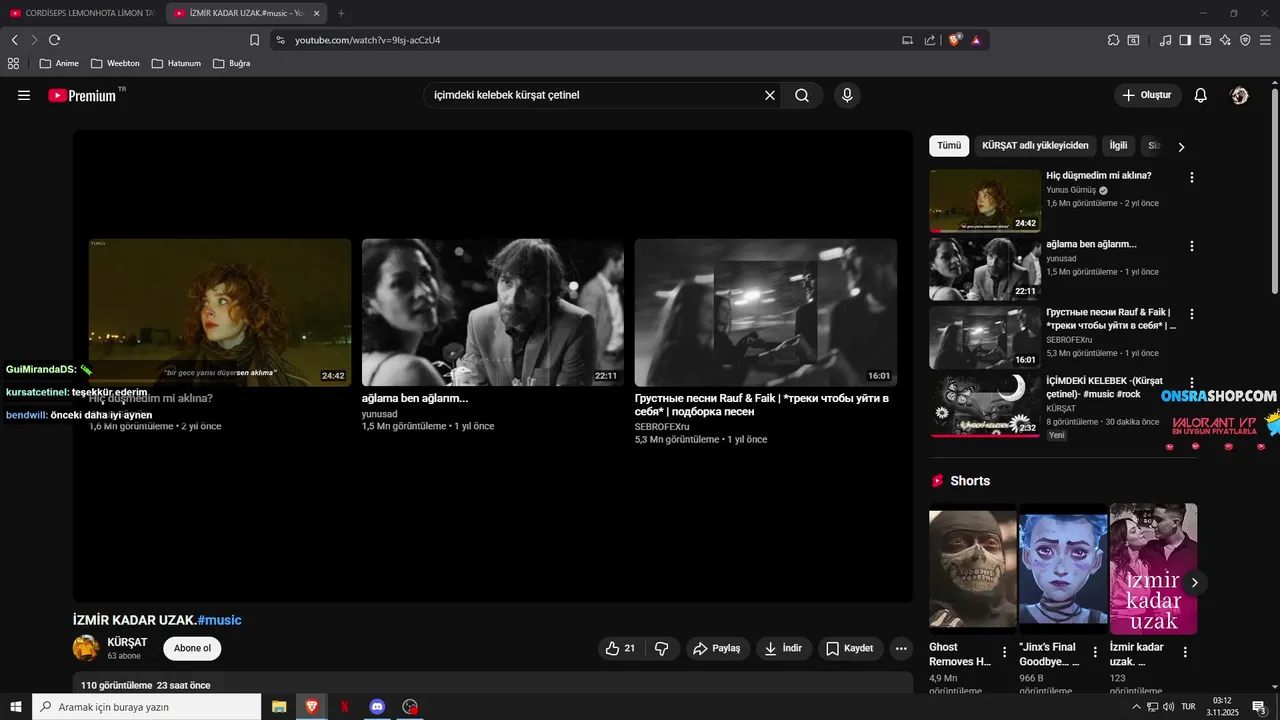Open more actions ellipsis under the video
The width and height of the screenshot is (1280, 720).
tap(901, 648)
